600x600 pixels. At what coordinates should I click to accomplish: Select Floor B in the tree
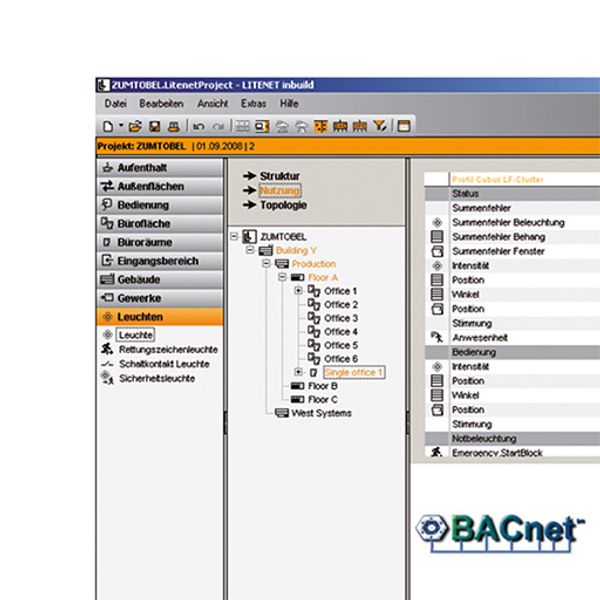click(323, 386)
